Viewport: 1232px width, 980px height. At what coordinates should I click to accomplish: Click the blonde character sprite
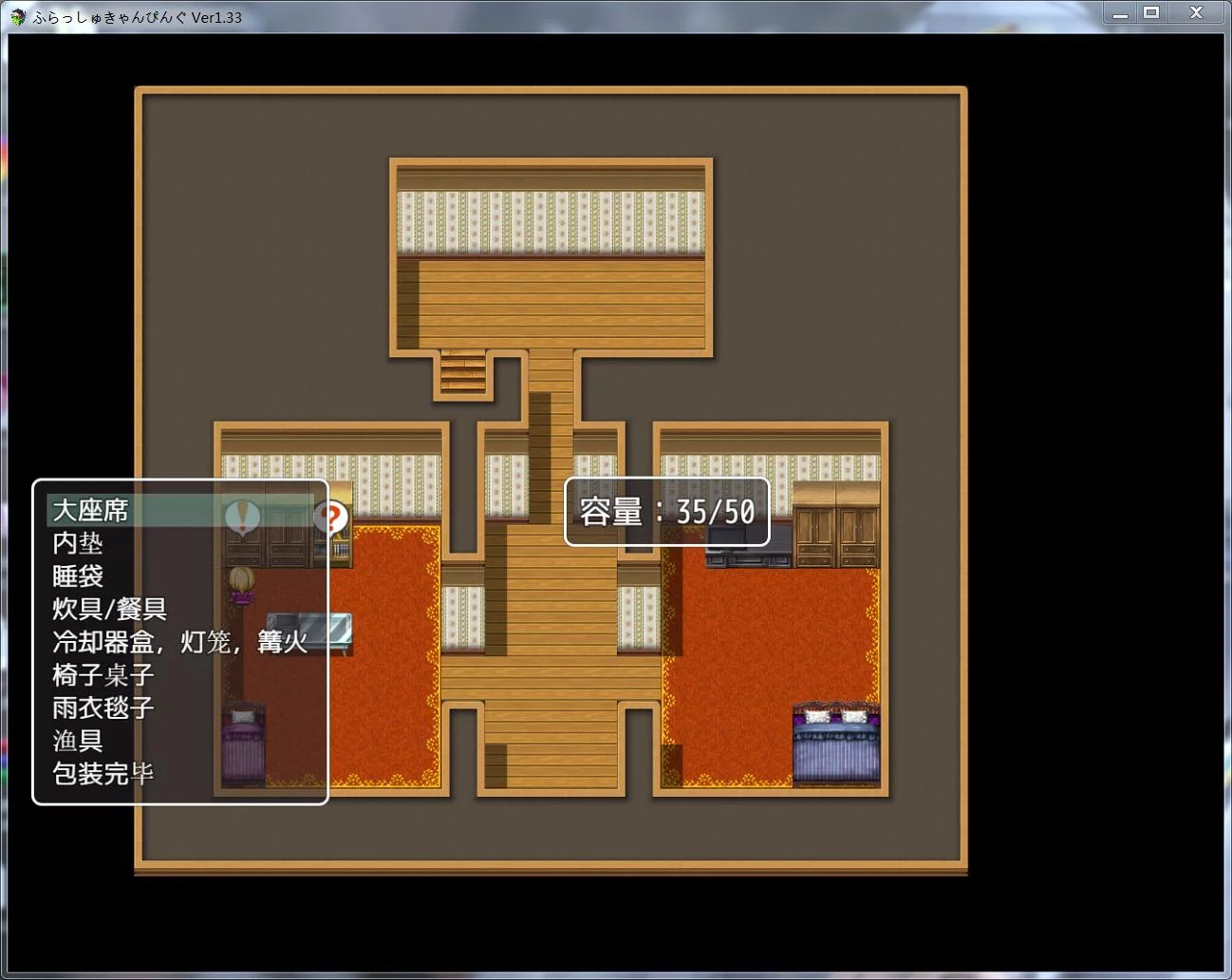pyautogui.click(x=241, y=585)
